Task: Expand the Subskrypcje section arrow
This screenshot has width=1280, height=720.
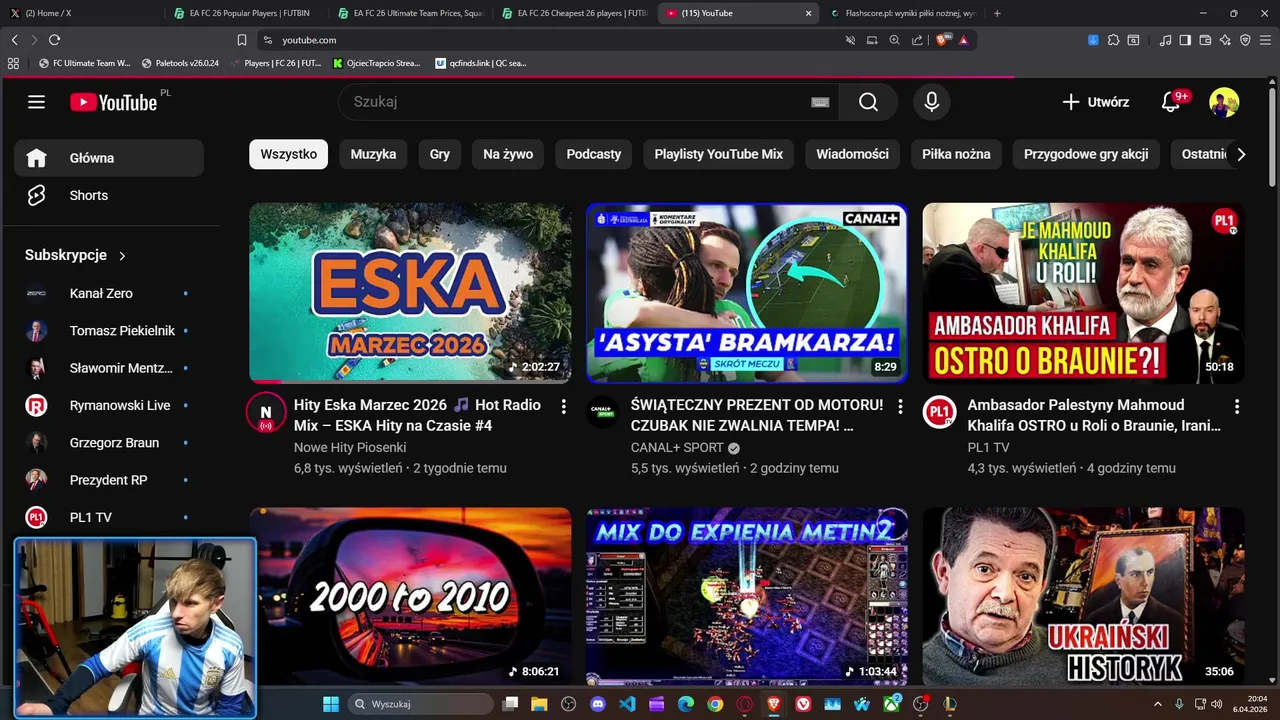Action: pos(122,256)
